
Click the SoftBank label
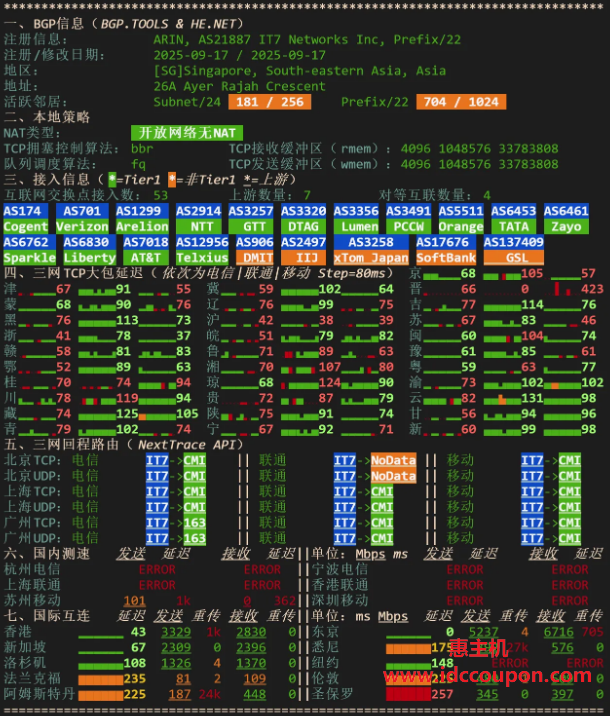coord(446,258)
